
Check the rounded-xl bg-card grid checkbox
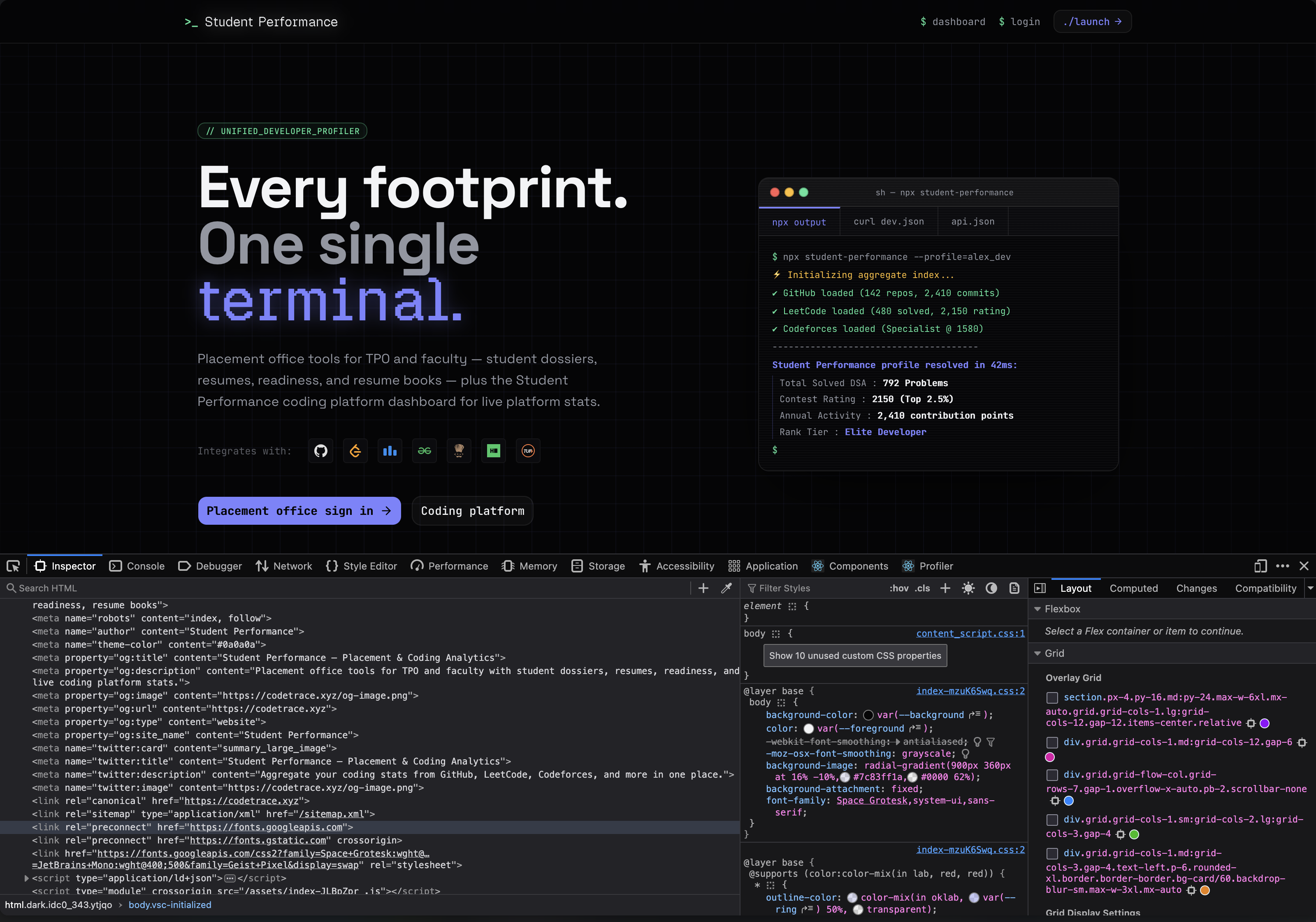[1052, 853]
